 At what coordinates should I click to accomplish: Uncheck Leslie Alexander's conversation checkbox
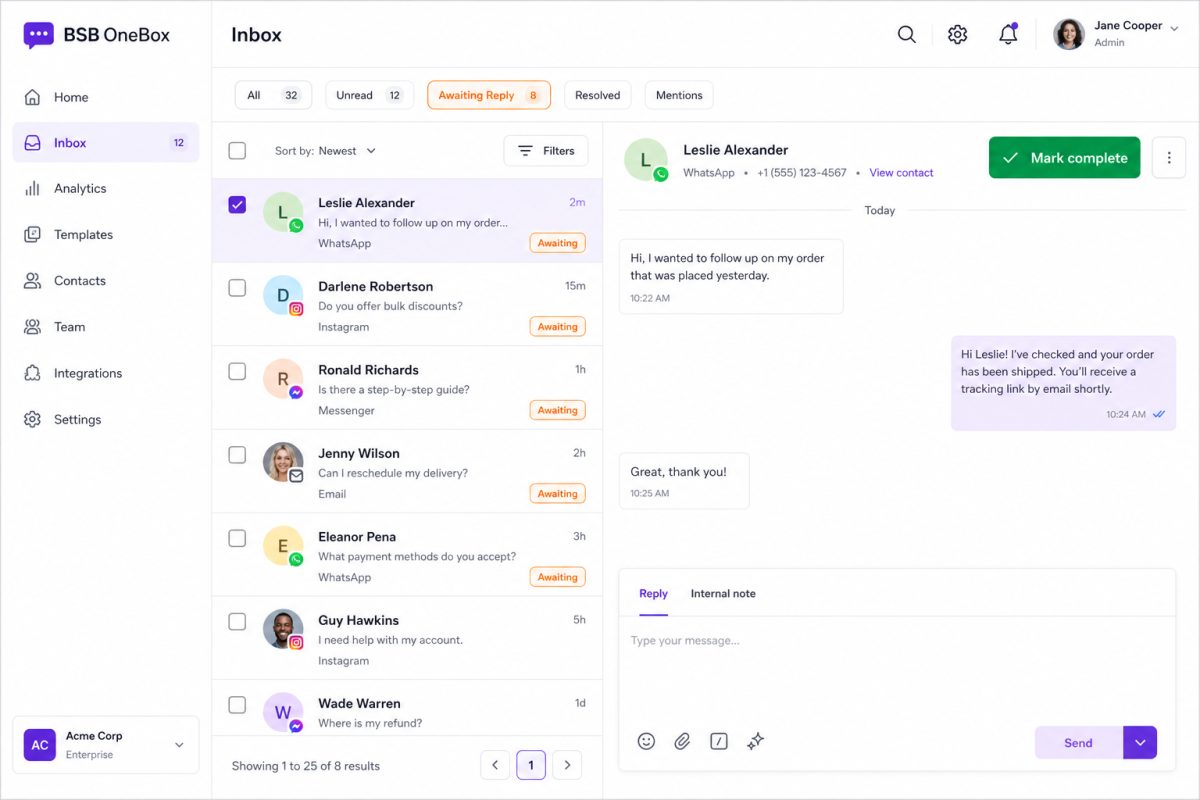(x=237, y=204)
